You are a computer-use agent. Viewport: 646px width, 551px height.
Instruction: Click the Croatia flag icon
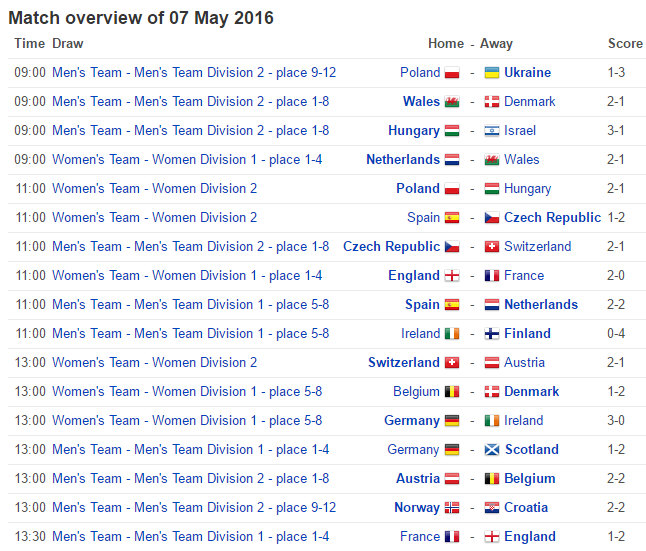click(x=492, y=508)
